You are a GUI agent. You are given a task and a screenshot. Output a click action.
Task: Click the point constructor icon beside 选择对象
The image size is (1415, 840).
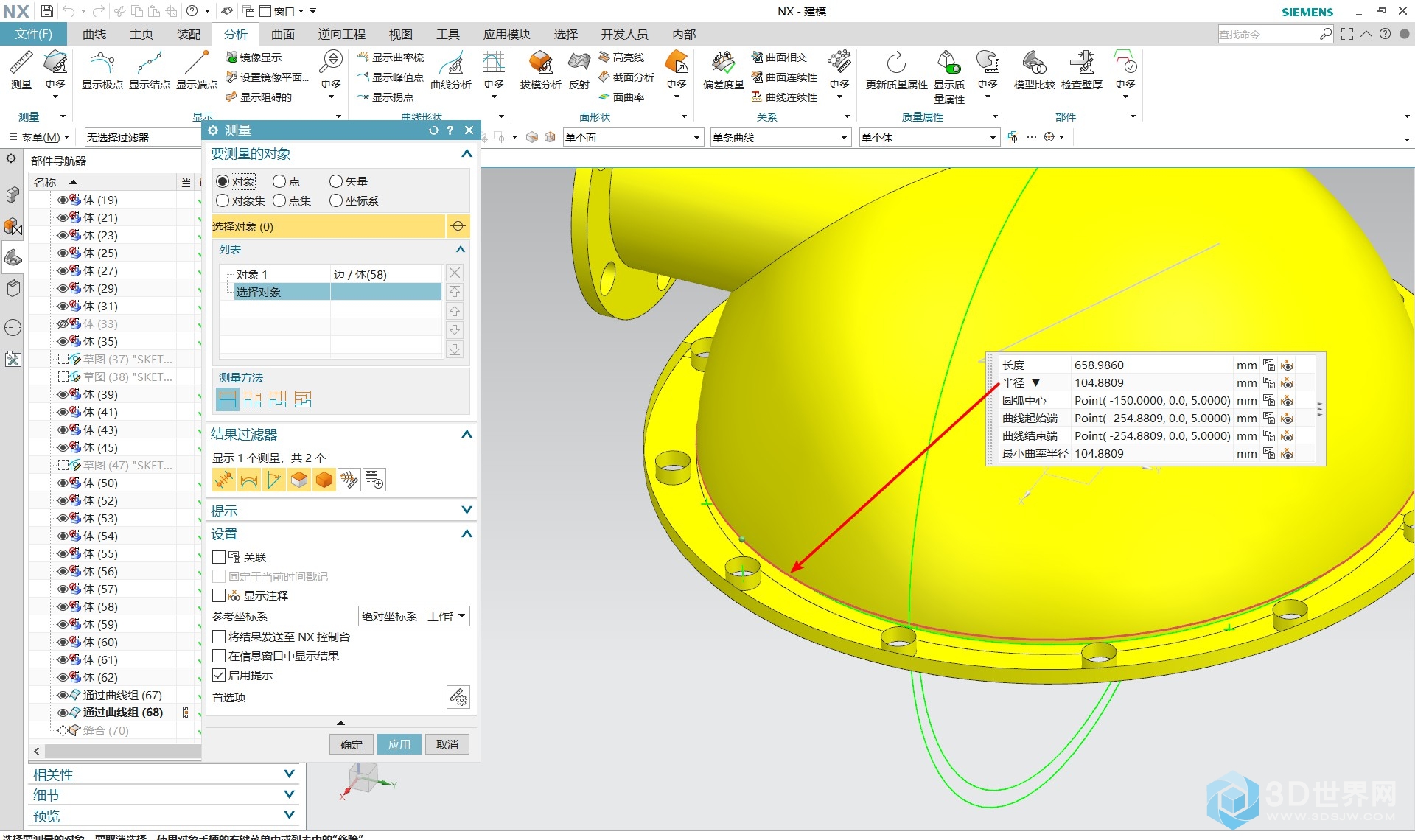point(458,226)
